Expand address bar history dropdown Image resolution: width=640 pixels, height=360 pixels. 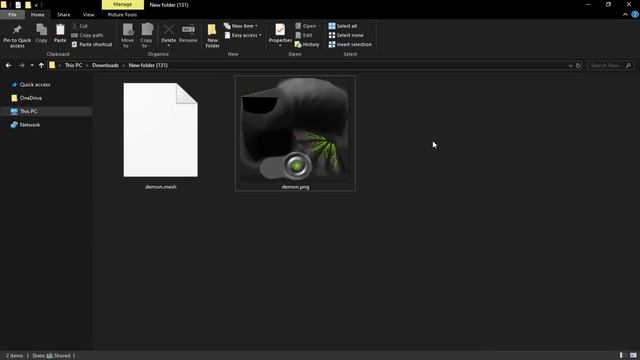point(570,65)
